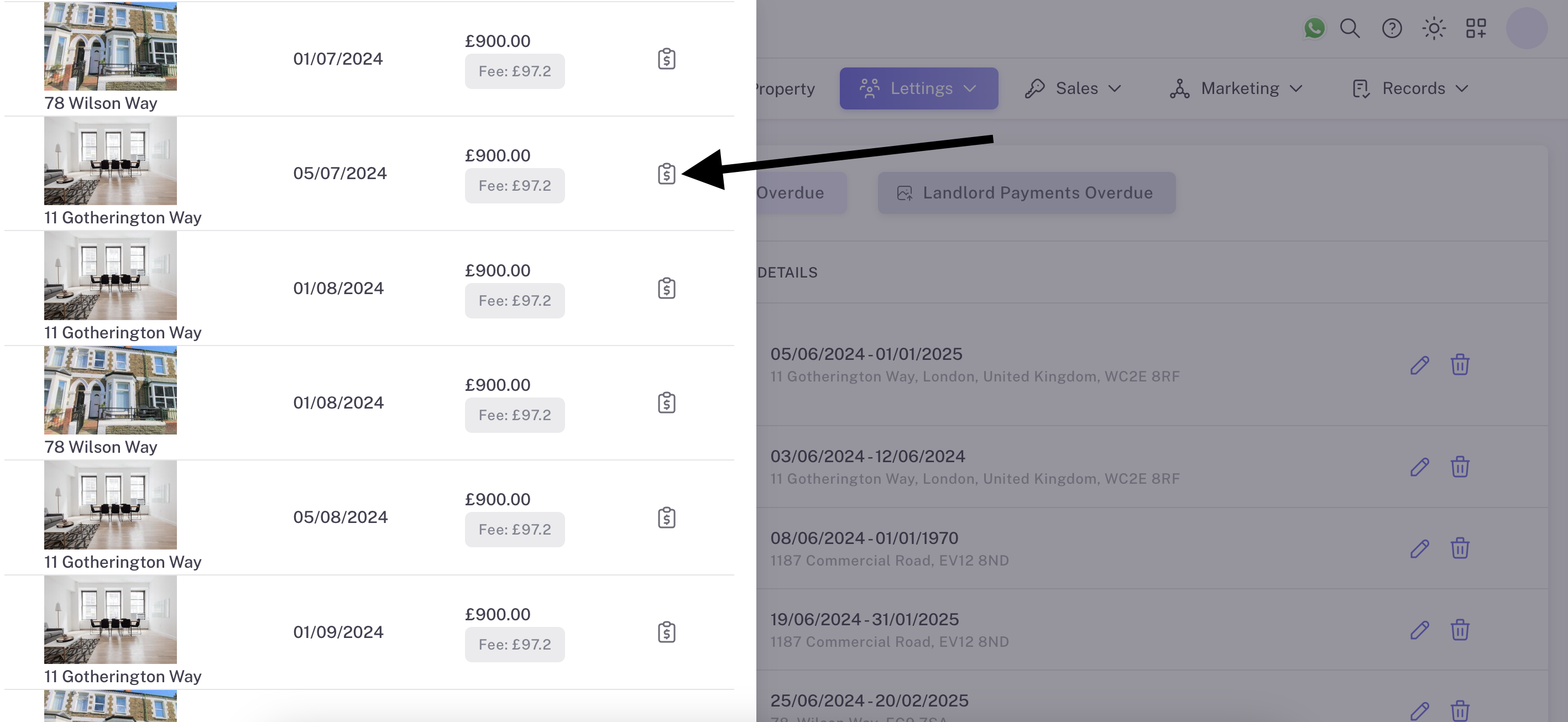Open the Records menu
Image resolution: width=1568 pixels, height=722 pixels.
[x=1410, y=88]
